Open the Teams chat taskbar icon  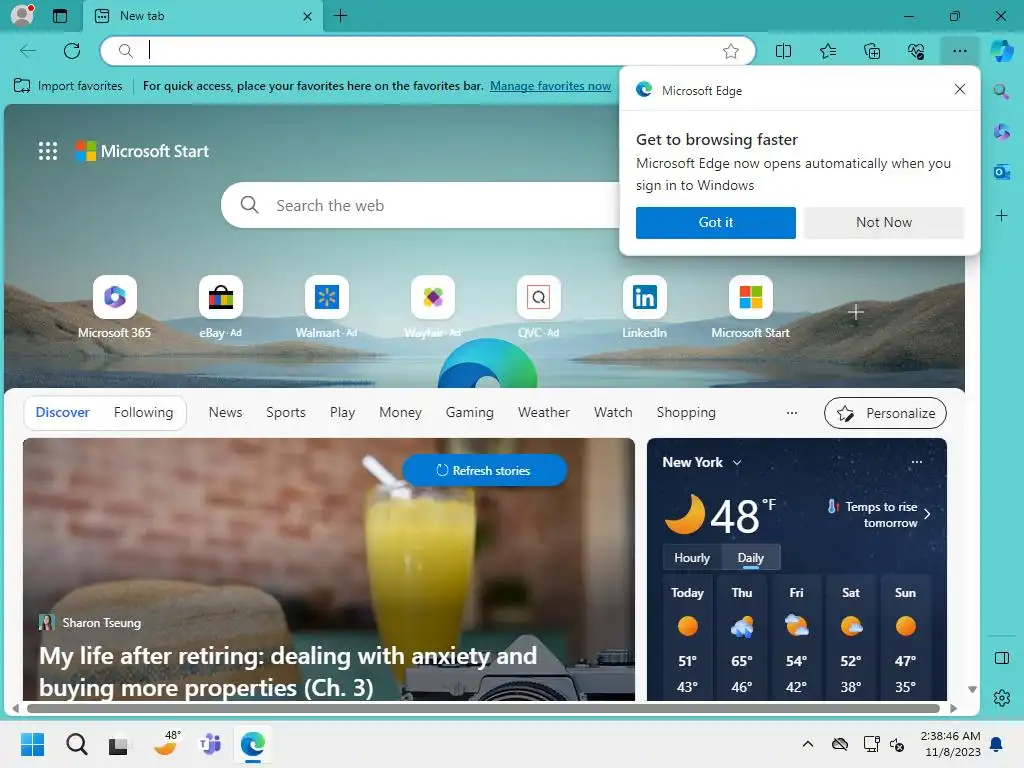click(210, 744)
